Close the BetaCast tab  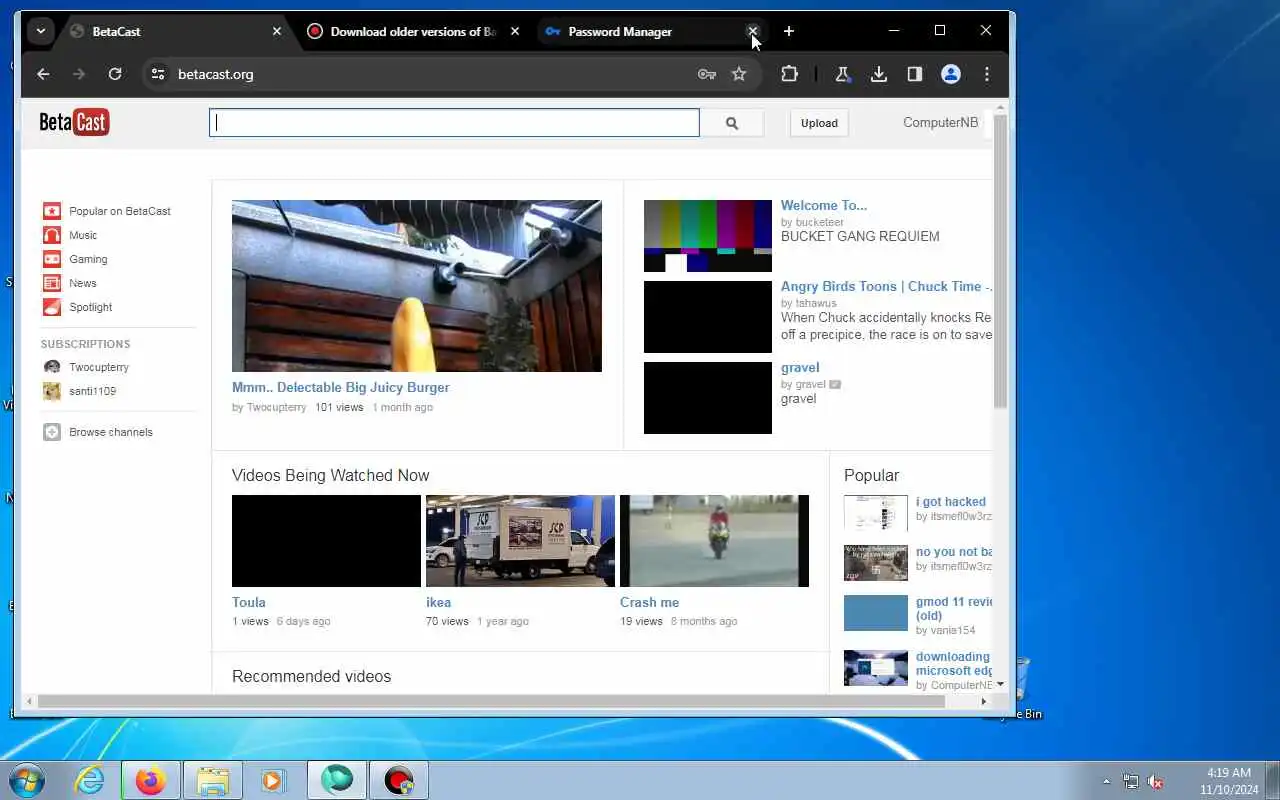pyautogui.click(x=277, y=31)
